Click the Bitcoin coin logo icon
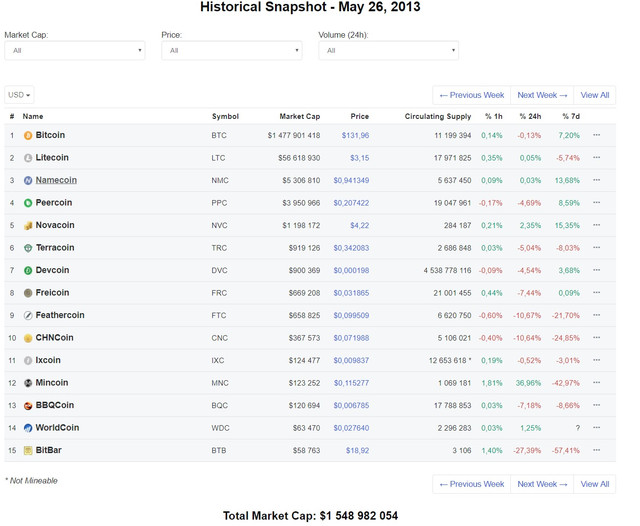Viewport: 640px width, 526px height. [x=28, y=135]
